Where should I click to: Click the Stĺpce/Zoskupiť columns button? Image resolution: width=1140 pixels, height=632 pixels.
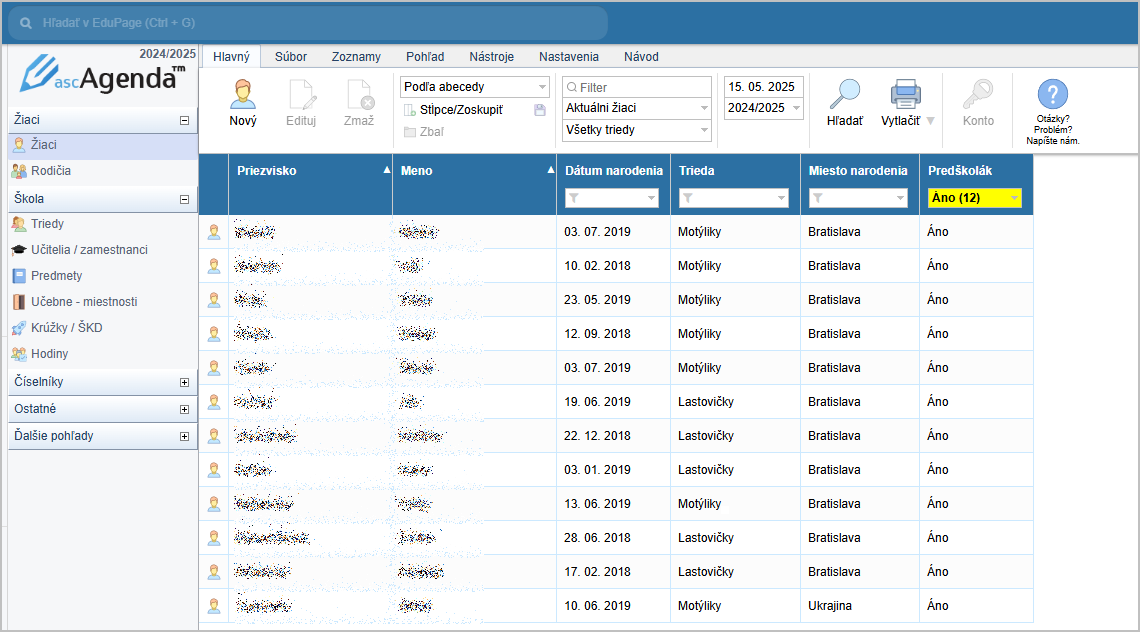460,110
